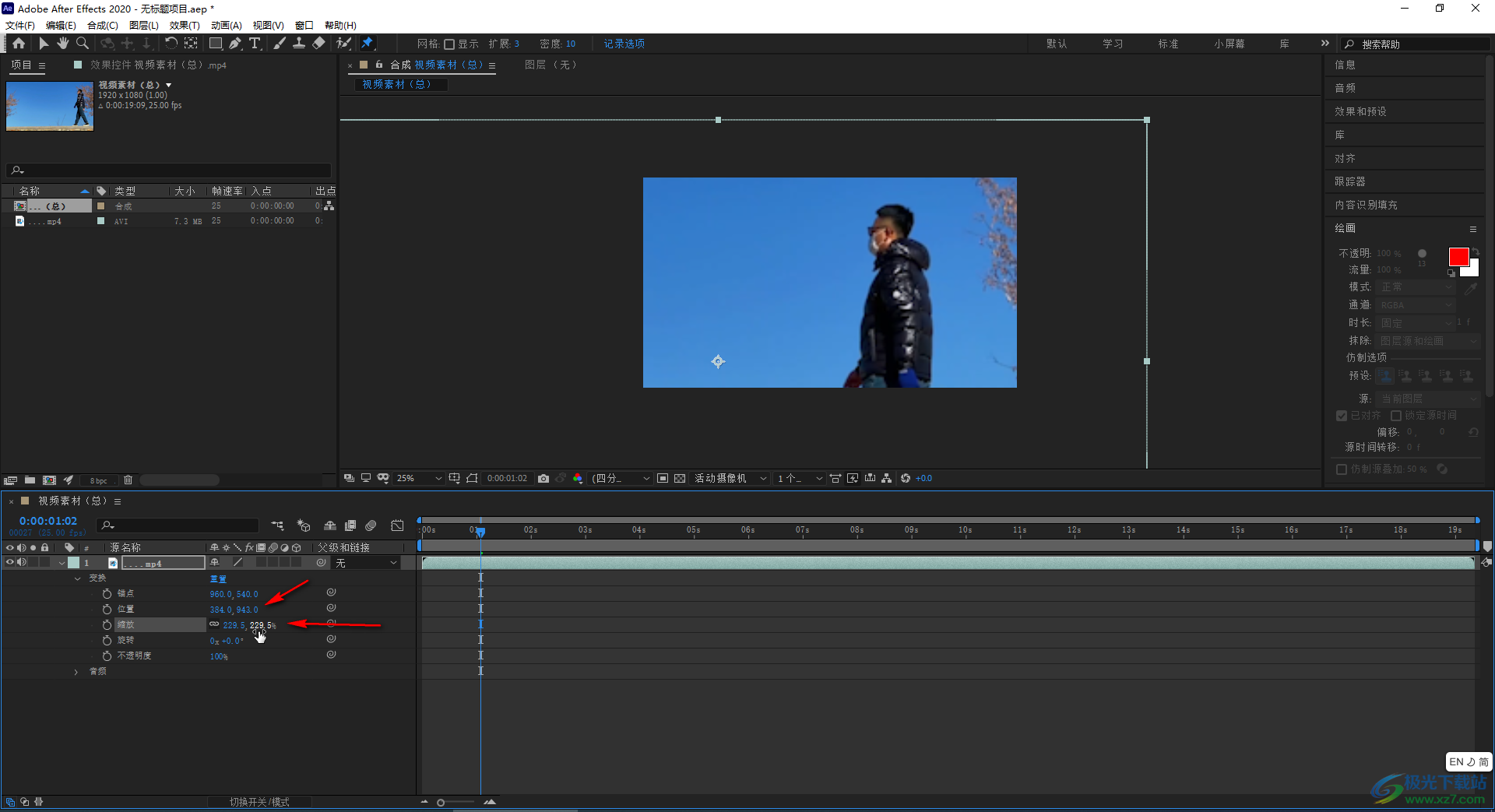Toggle Show grid checkbox (显示)
The image size is (1495, 812).
point(449,44)
